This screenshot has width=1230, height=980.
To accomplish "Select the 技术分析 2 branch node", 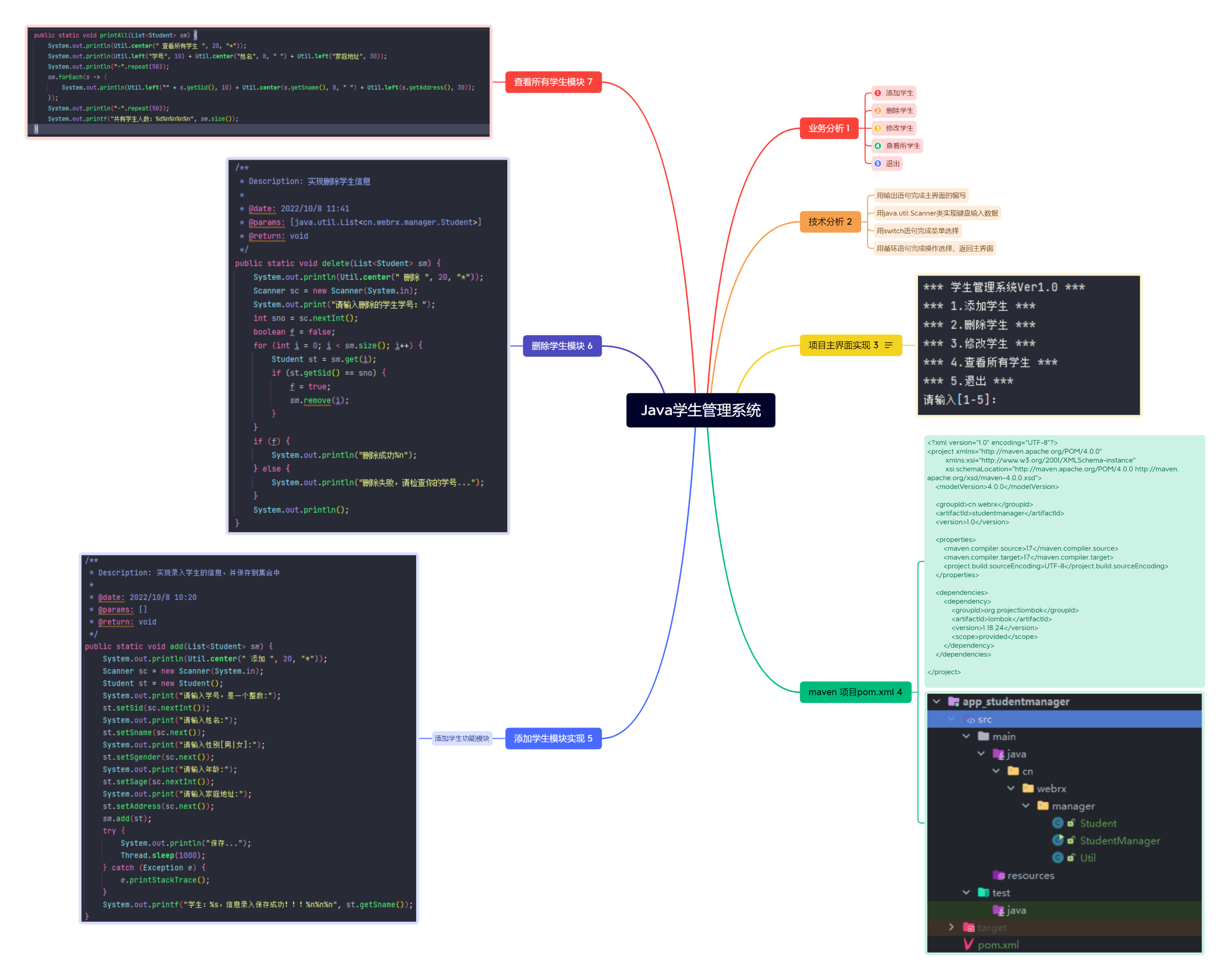I will click(x=830, y=221).
